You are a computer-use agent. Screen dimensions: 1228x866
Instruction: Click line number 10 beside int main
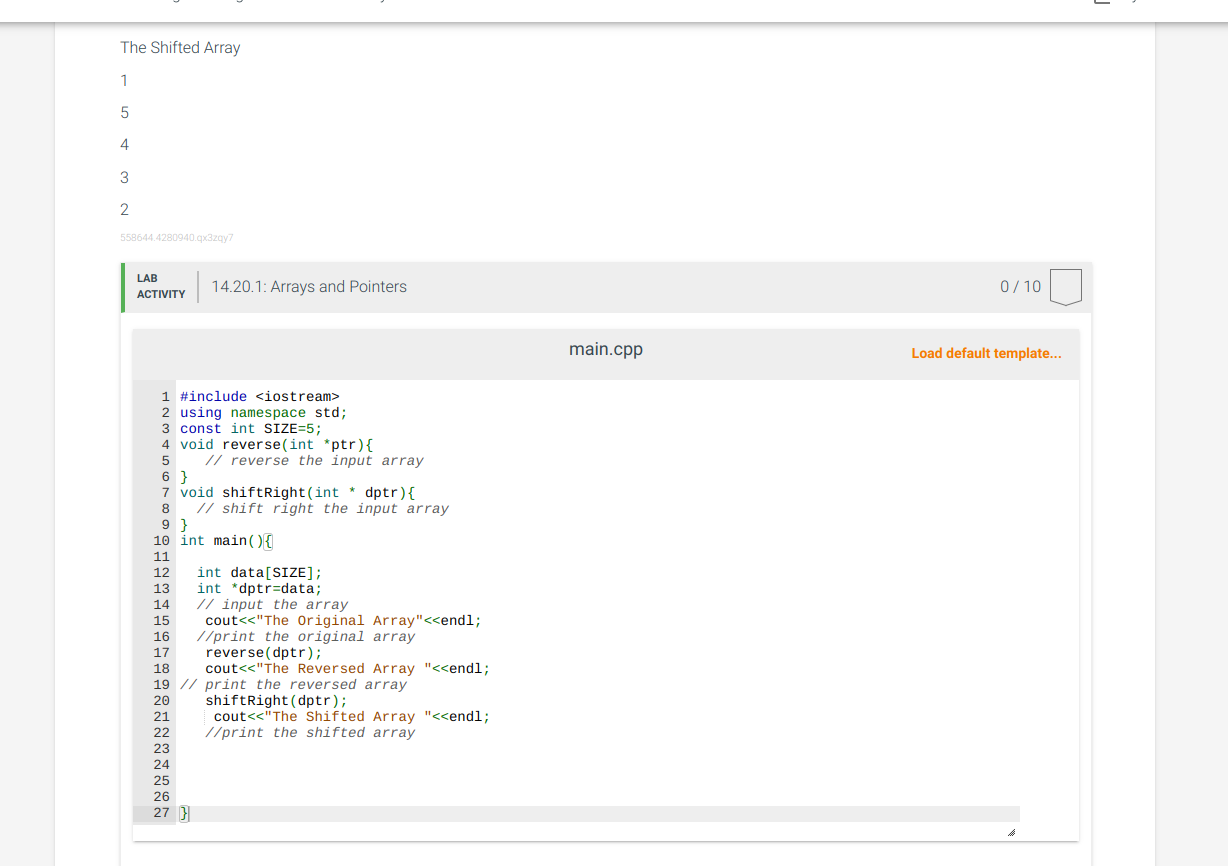(161, 540)
